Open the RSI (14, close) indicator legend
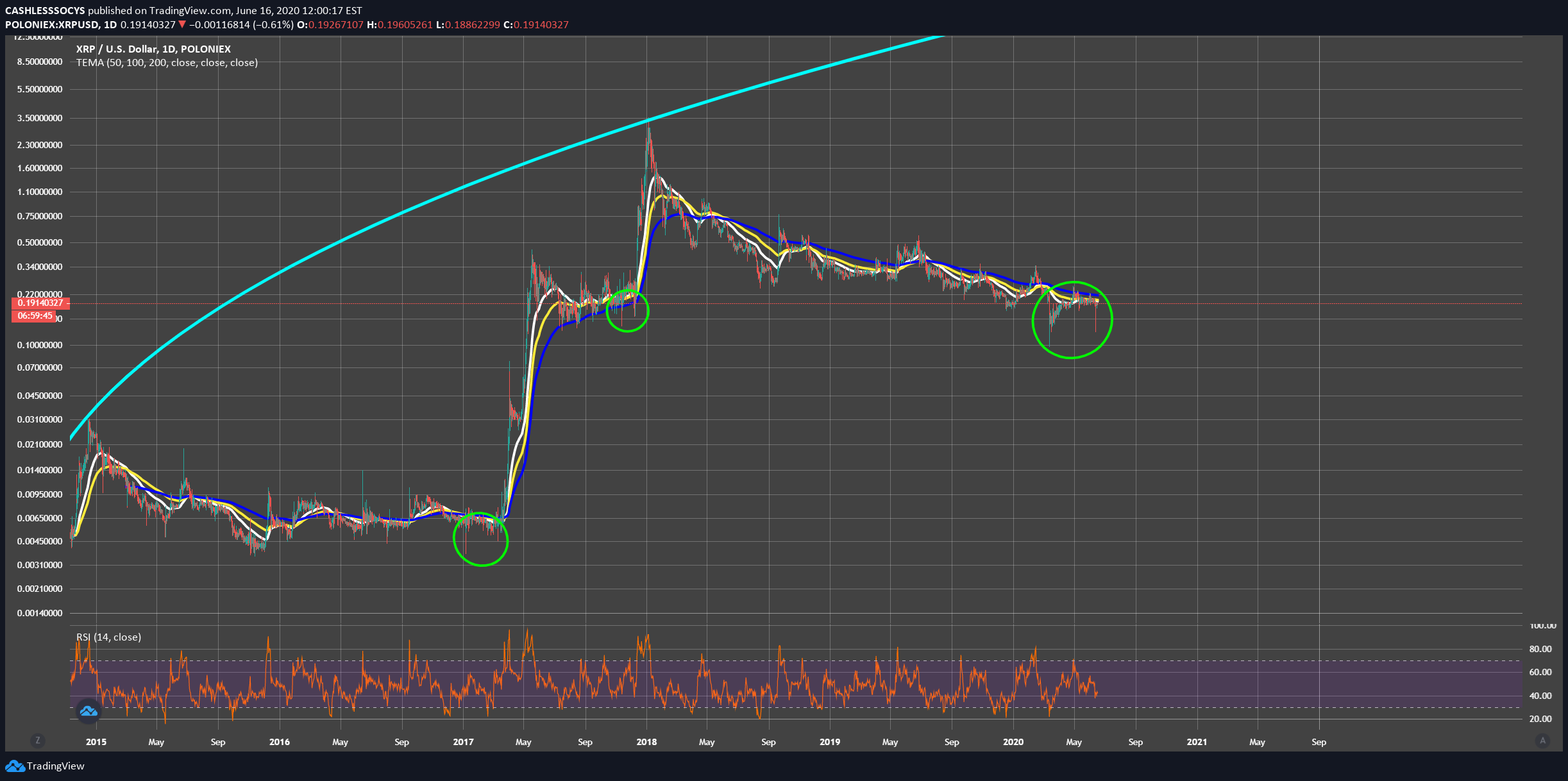Screen dimensions: 1568x781 pos(108,637)
